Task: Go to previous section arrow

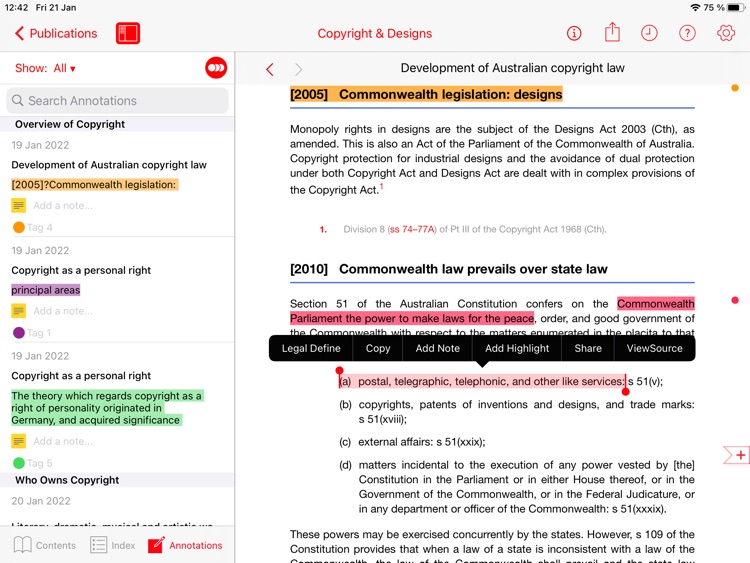Action: (x=270, y=69)
